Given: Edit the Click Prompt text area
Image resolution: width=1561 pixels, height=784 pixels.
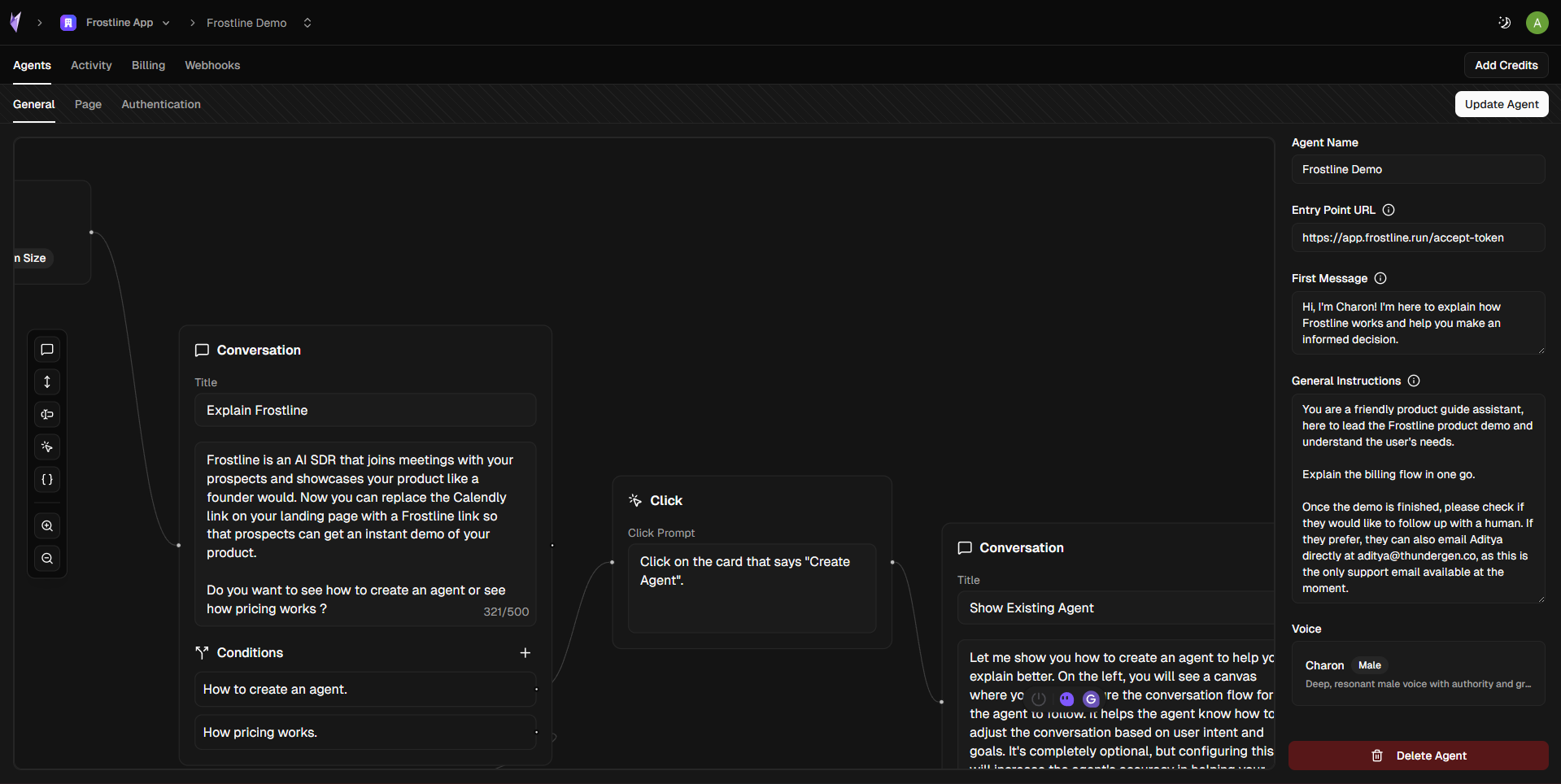Looking at the screenshot, I should (x=752, y=588).
